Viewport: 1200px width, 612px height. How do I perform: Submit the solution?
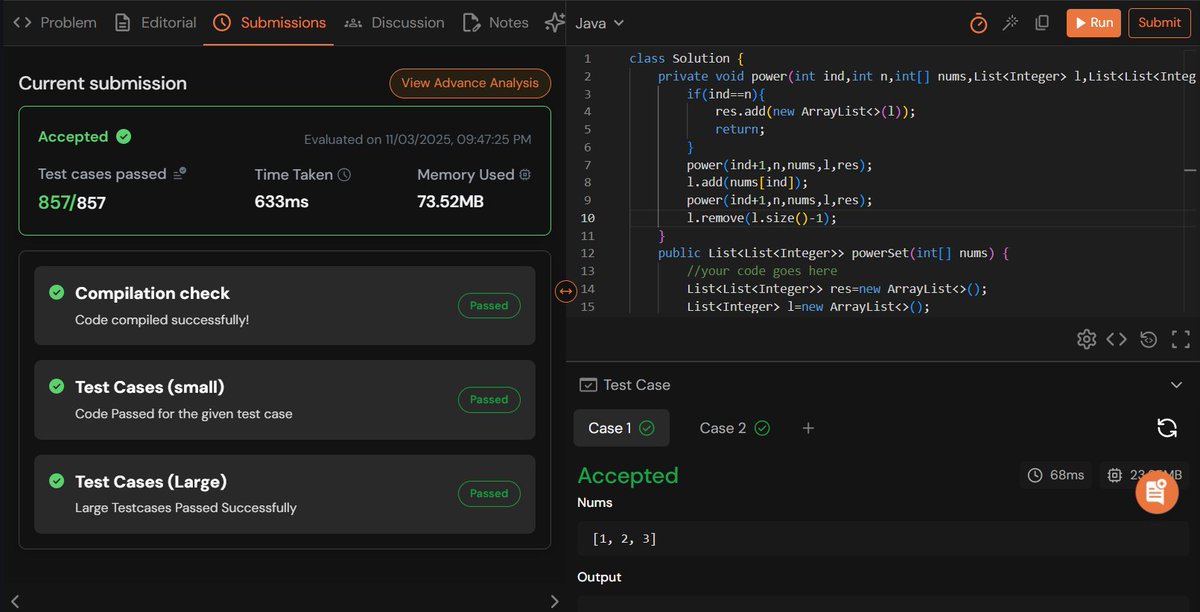1159,22
